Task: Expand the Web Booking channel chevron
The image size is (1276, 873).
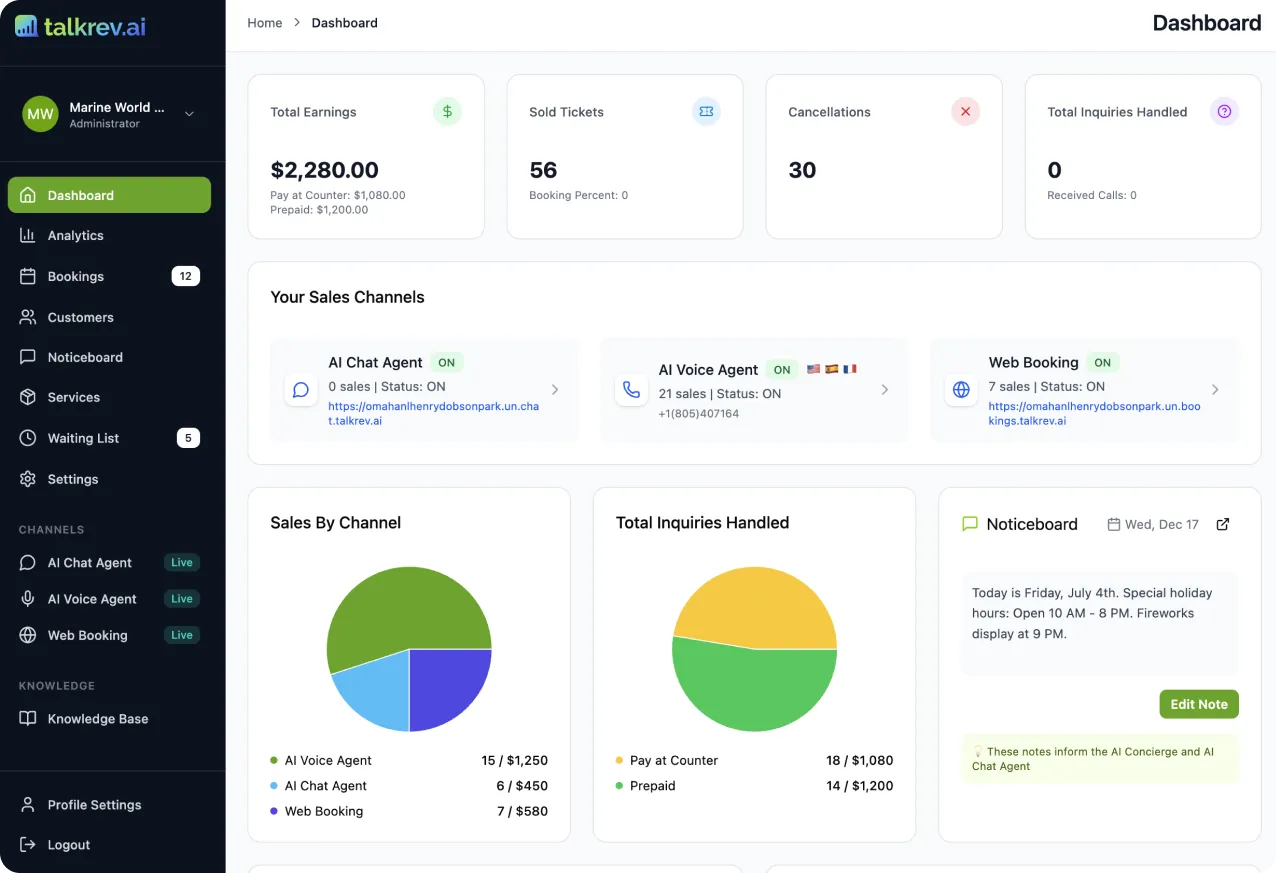Action: tap(1215, 390)
